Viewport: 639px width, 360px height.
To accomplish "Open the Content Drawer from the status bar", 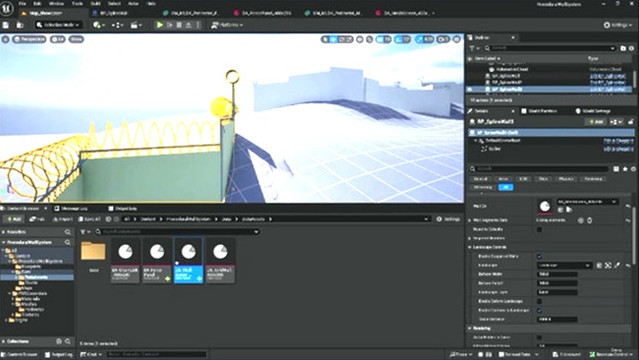I will pos(20,355).
